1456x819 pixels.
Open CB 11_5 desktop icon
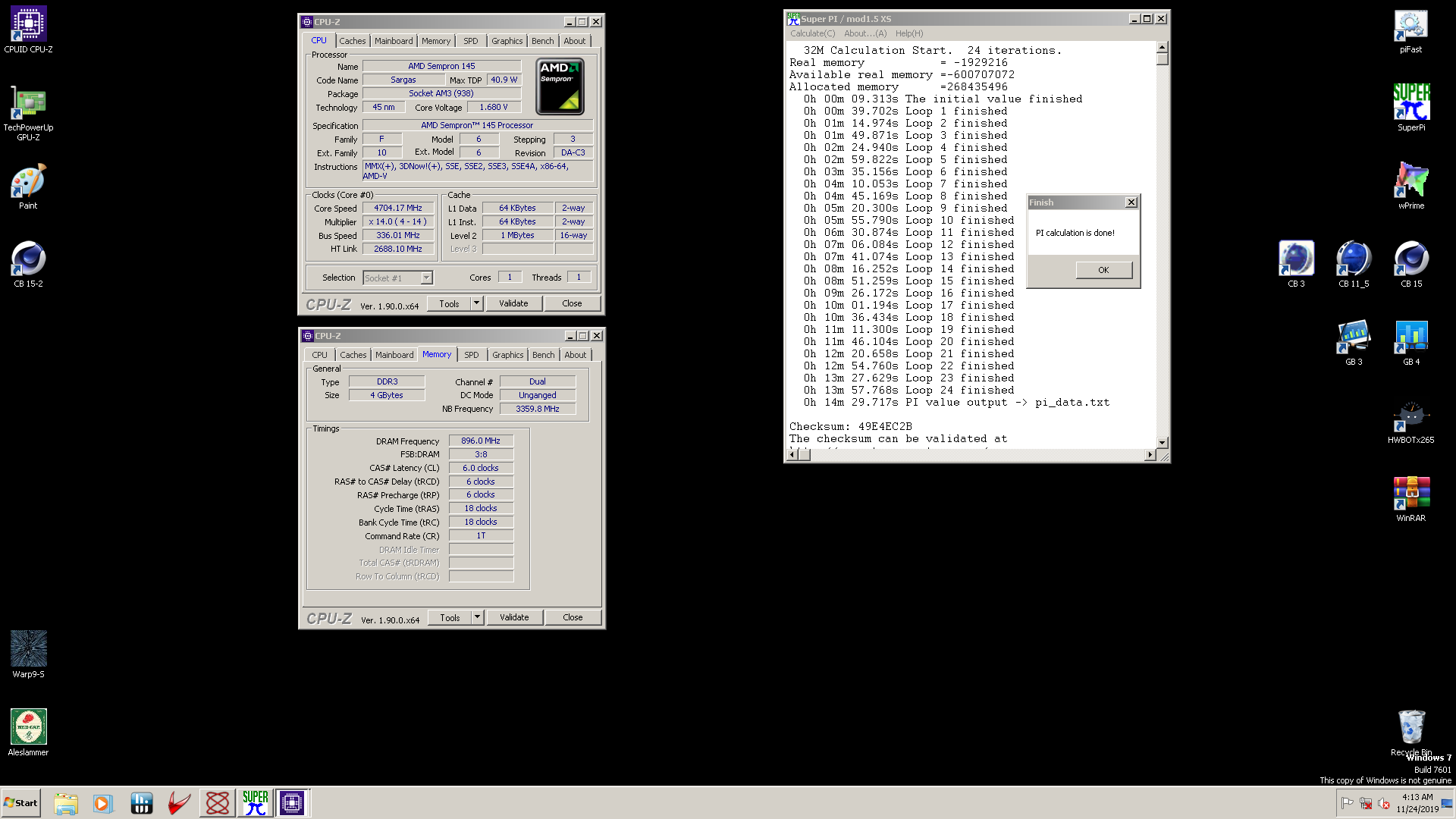1354,265
